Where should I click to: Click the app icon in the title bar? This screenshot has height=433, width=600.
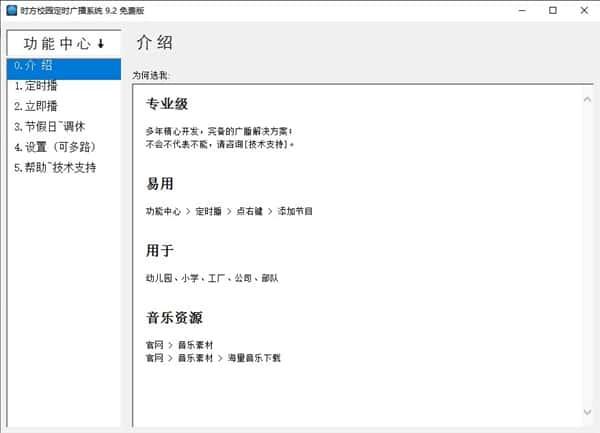coord(10,10)
